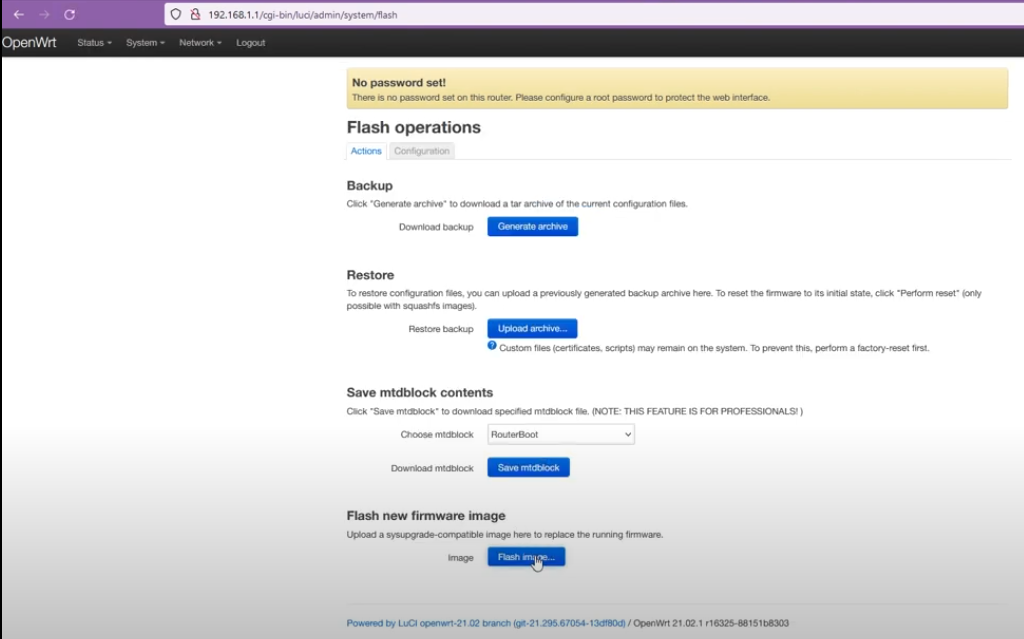
Task: Click the Save mtdblock button
Action: pos(528,467)
